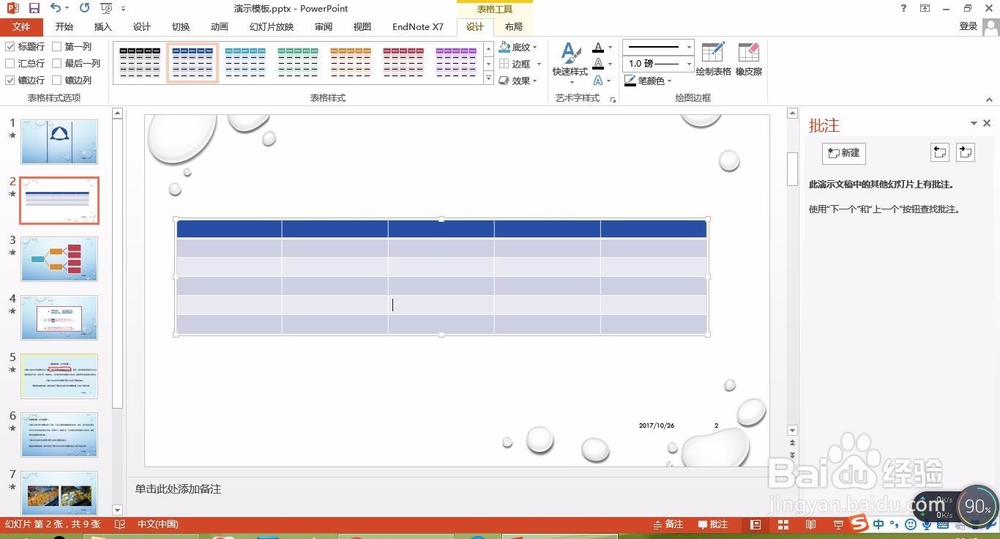This screenshot has height=539, width=1000.
Task: Uncheck the 标题行 (Header Row) checkbox
Action: coord(10,47)
